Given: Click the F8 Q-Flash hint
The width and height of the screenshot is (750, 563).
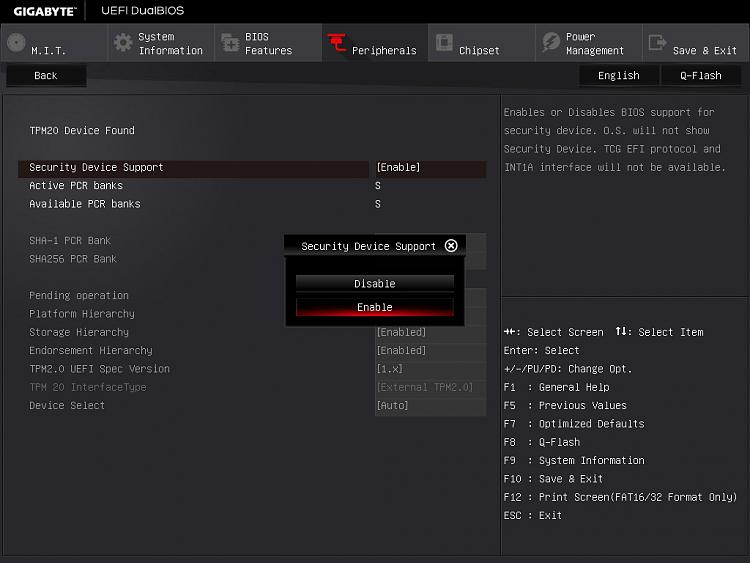Looking at the screenshot, I should point(541,442).
